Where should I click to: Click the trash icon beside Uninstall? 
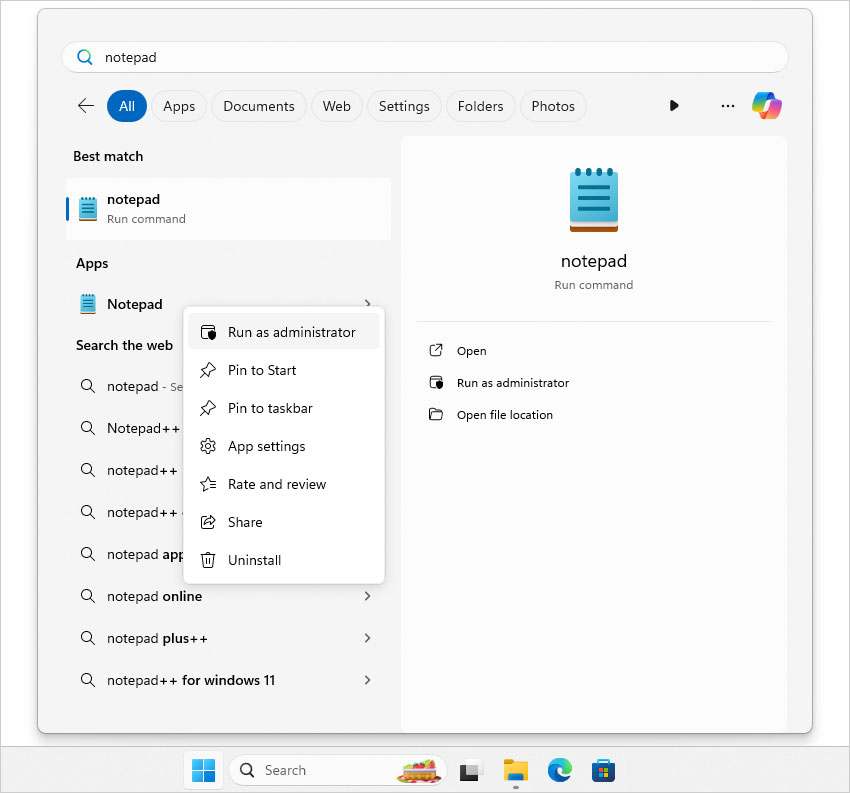pos(208,560)
